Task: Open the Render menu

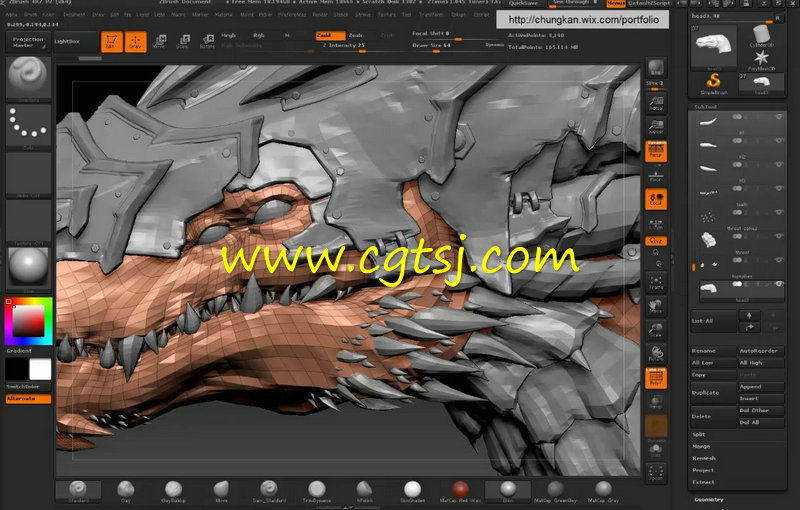Action: [x=320, y=15]
